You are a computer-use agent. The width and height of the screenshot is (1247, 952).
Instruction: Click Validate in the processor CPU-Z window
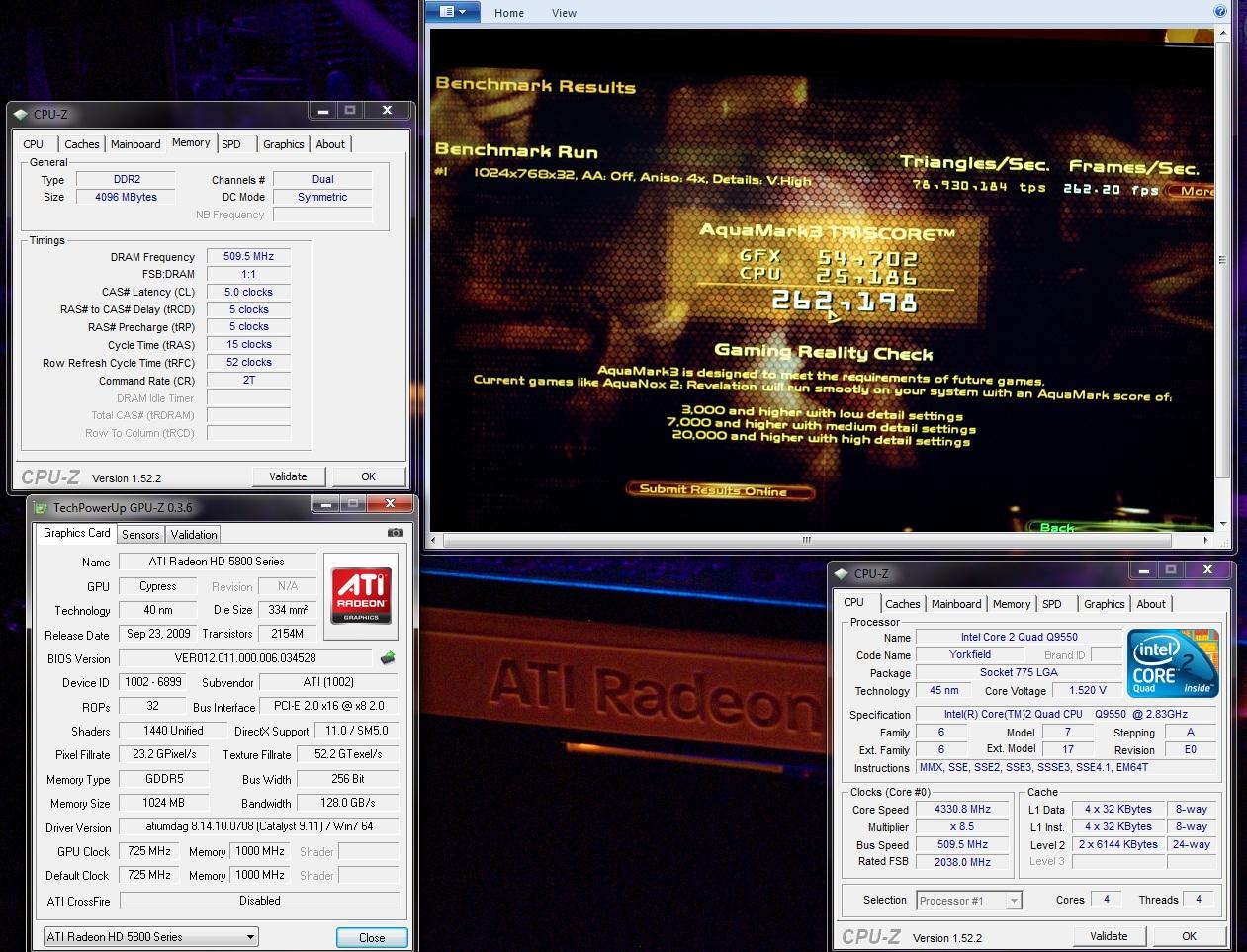pos(1109,936)
